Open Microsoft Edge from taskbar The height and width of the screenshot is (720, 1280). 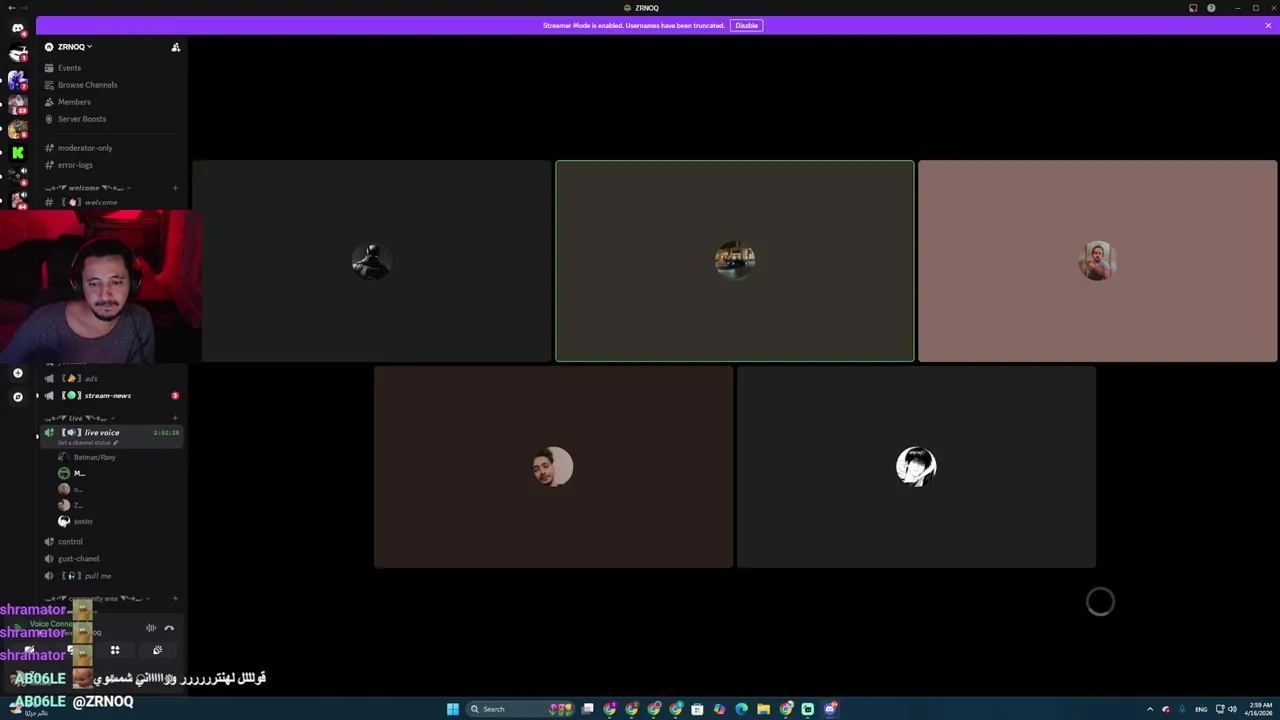pyautogui.click(x=741, y=709)
